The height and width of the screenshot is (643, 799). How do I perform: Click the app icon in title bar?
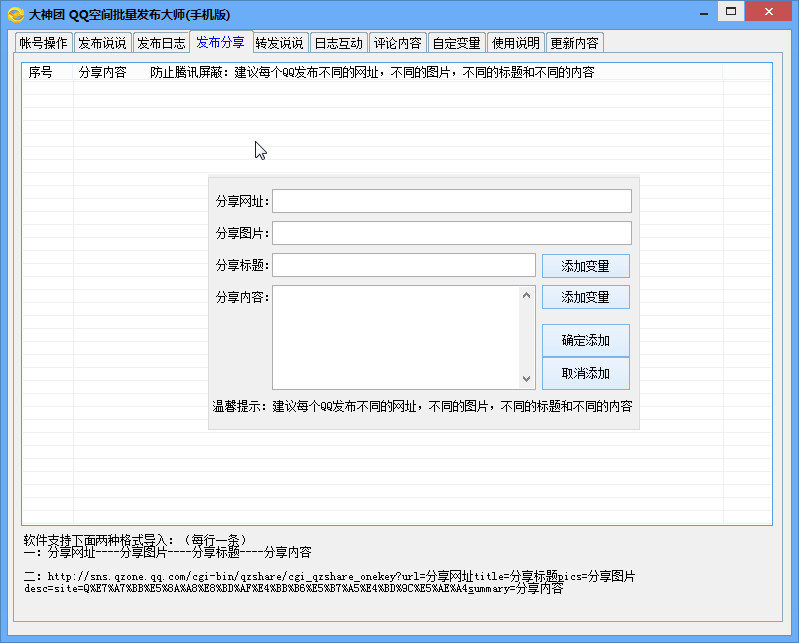(16, 14)
